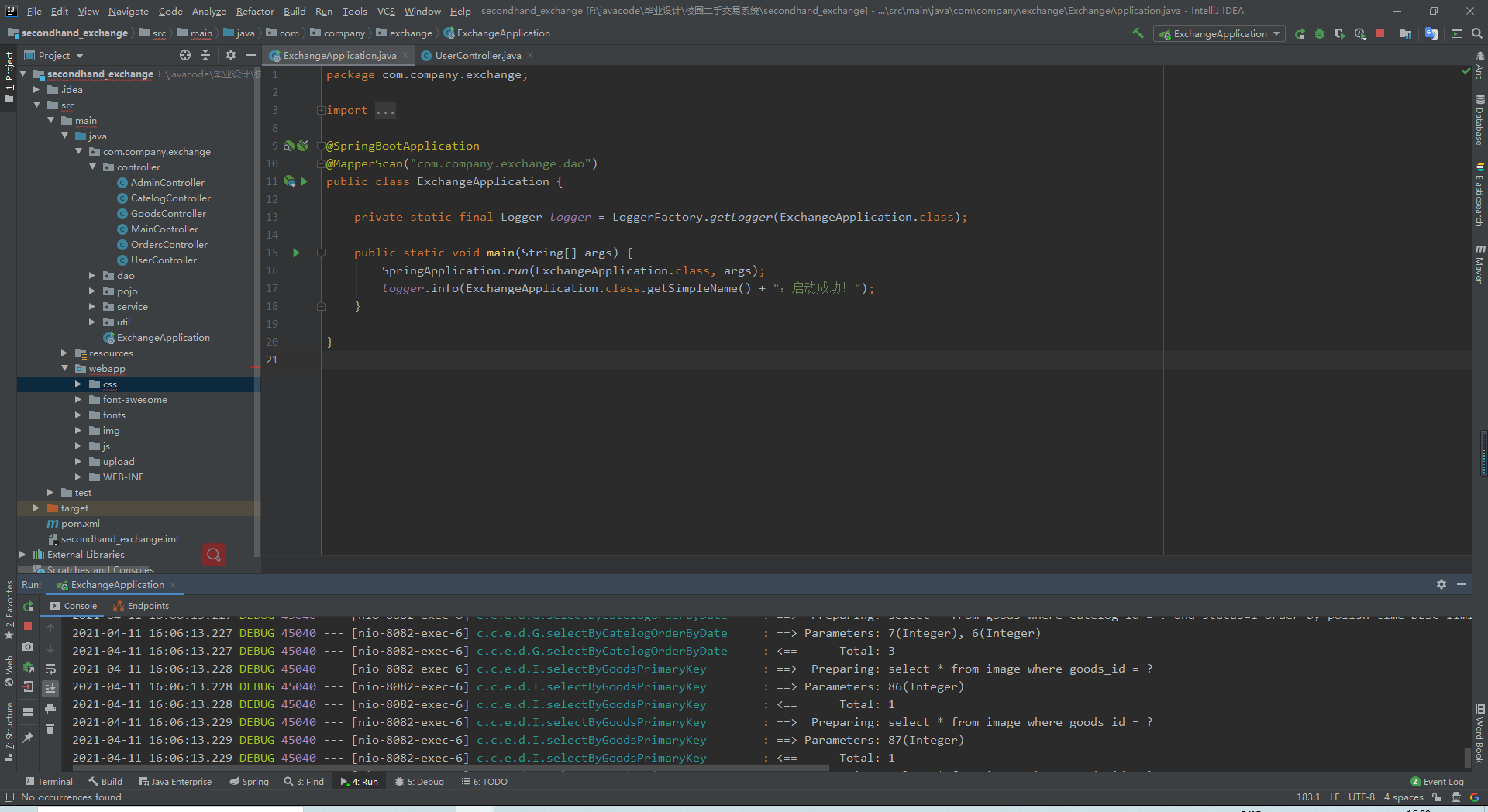This screenshot has height=812, width=1488.
Task: Open Run Anything icon in top toolbar
Action: point(1457,33)
